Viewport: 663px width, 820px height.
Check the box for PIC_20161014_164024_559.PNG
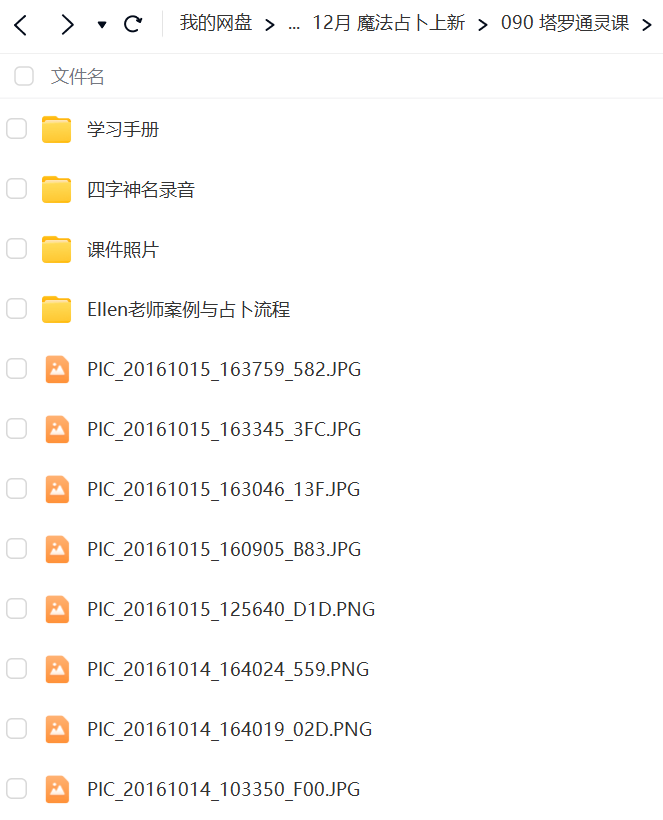16,668
